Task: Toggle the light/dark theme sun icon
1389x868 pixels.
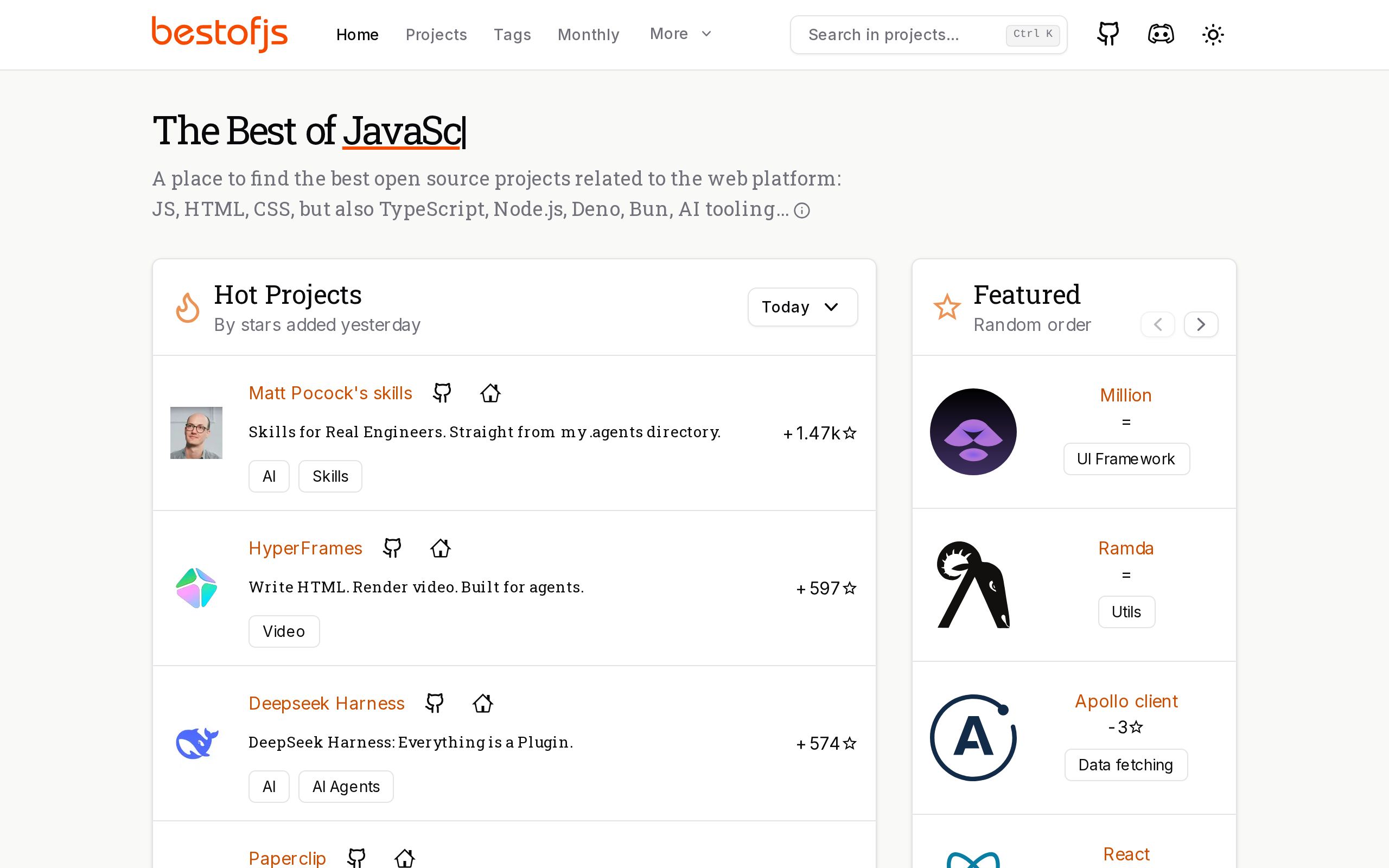Action: point(1213,34)
